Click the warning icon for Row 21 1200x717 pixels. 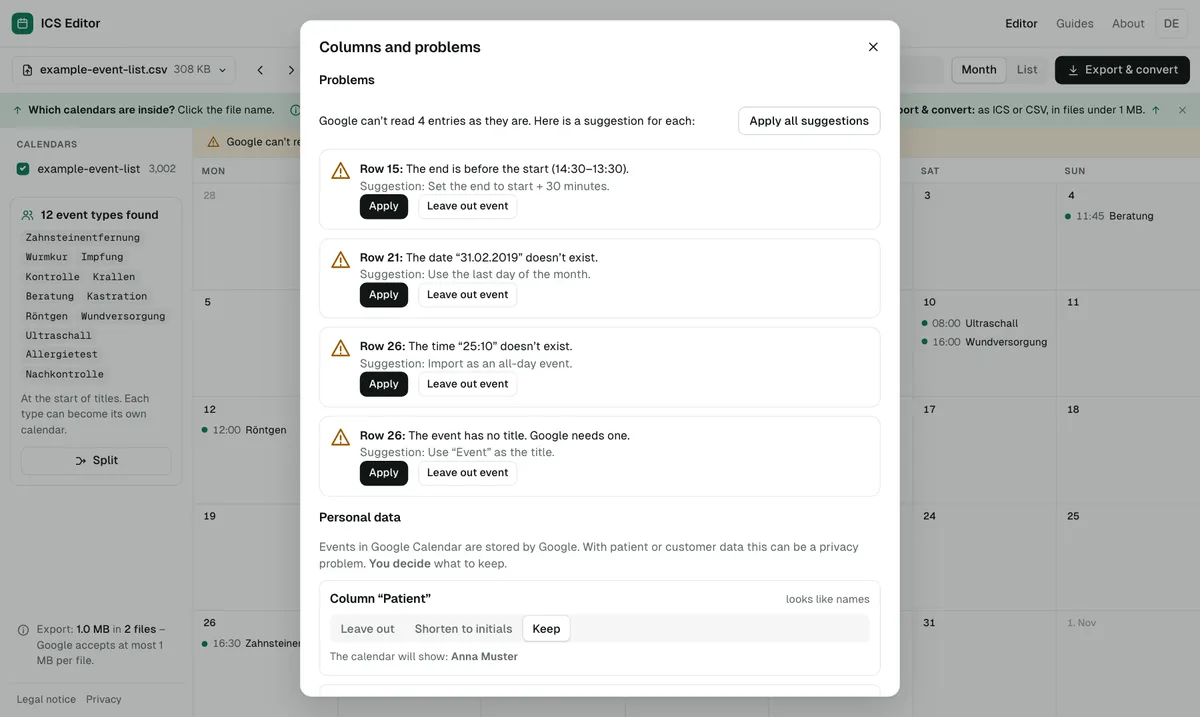pos(341,259)
